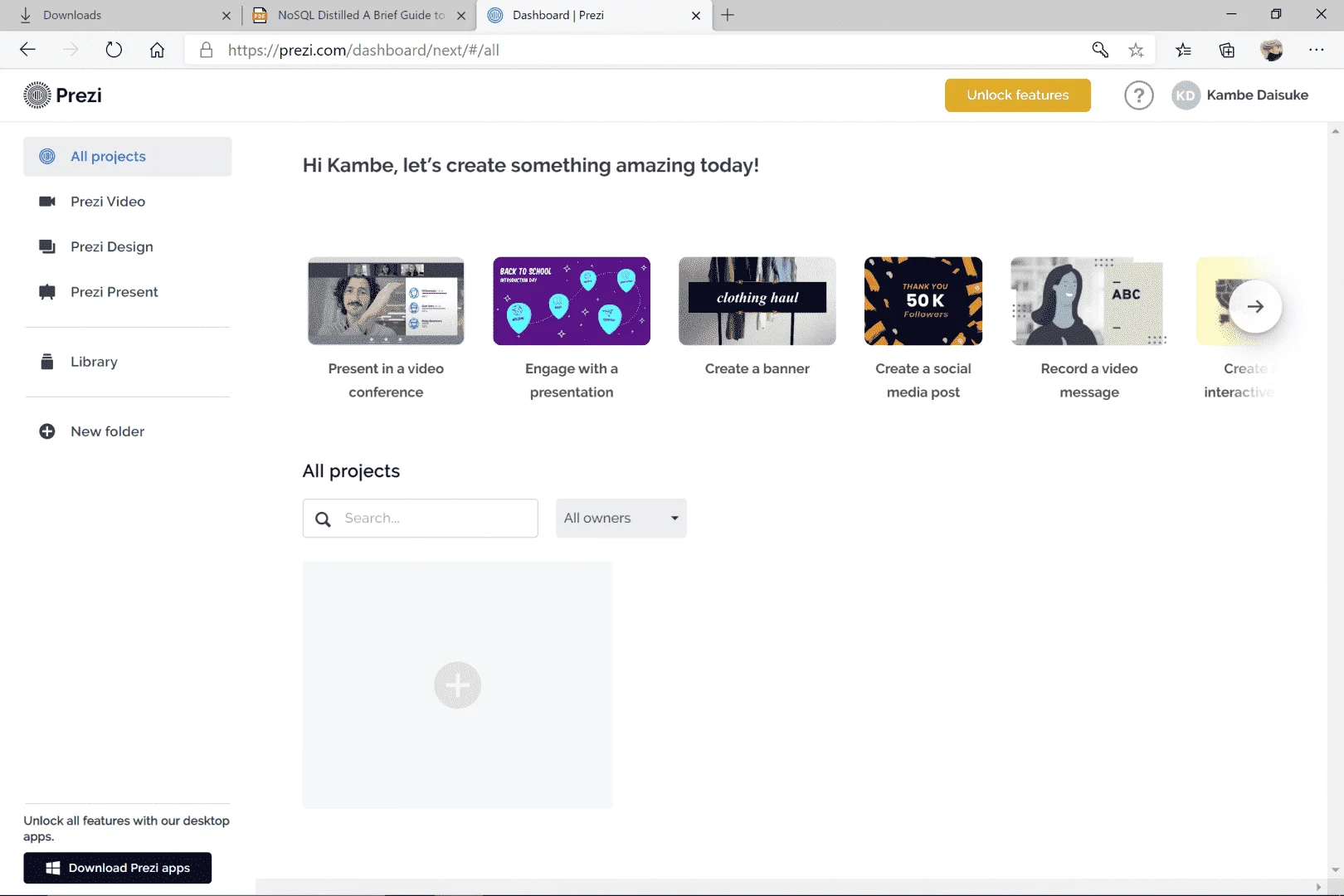The height and width of the screenshot is (896, 1344).
Task: Click the Windows logo on download button
Action: [x=53, y=868]
